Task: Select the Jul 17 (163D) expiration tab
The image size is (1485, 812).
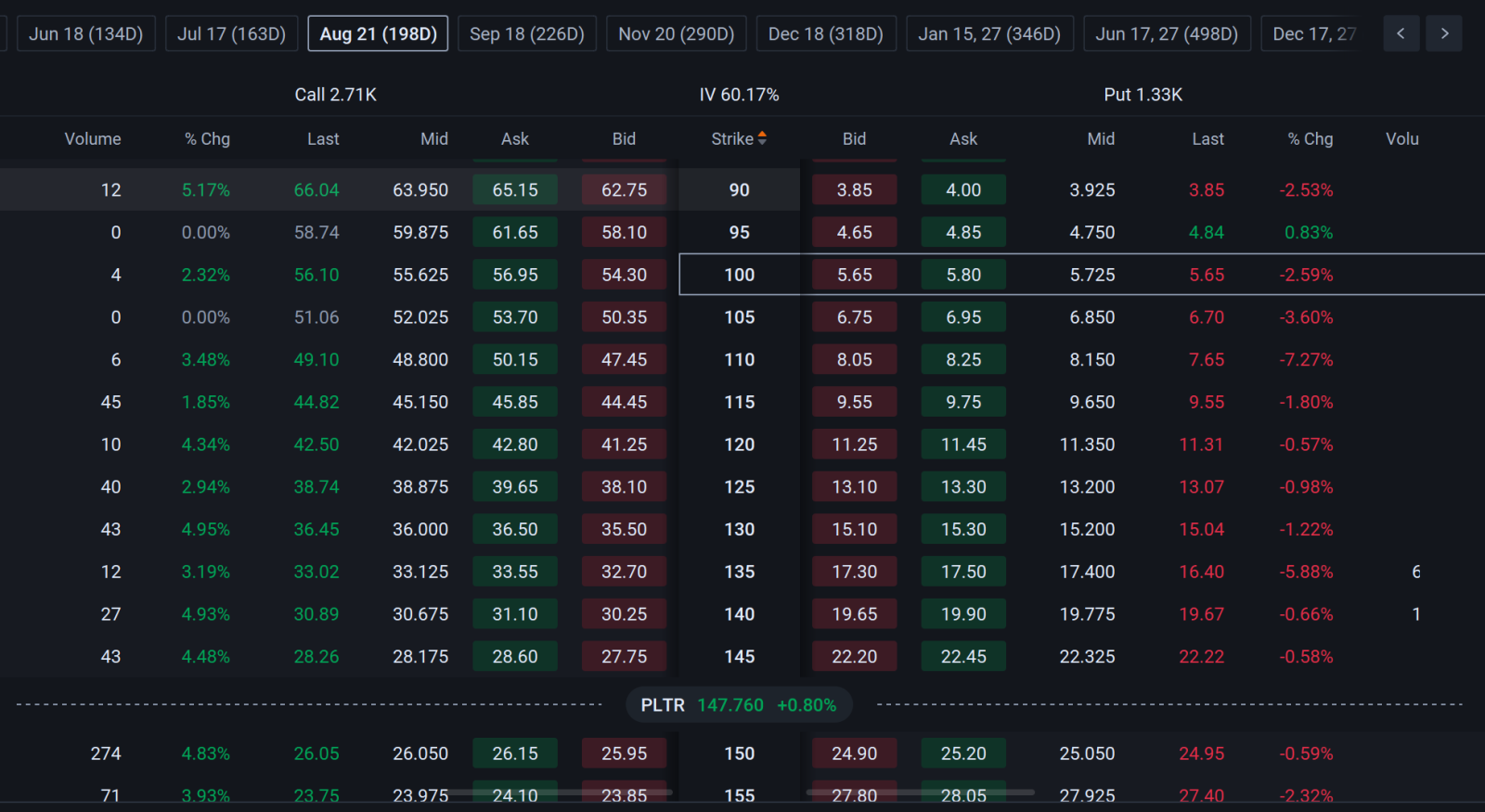Action: 231,33
